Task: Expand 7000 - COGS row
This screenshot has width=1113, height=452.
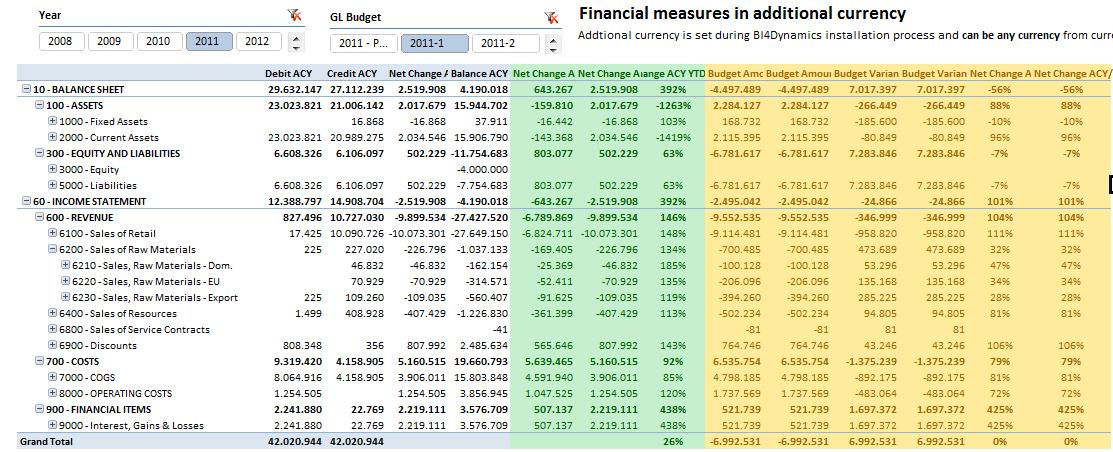Action: pos(53,377)
